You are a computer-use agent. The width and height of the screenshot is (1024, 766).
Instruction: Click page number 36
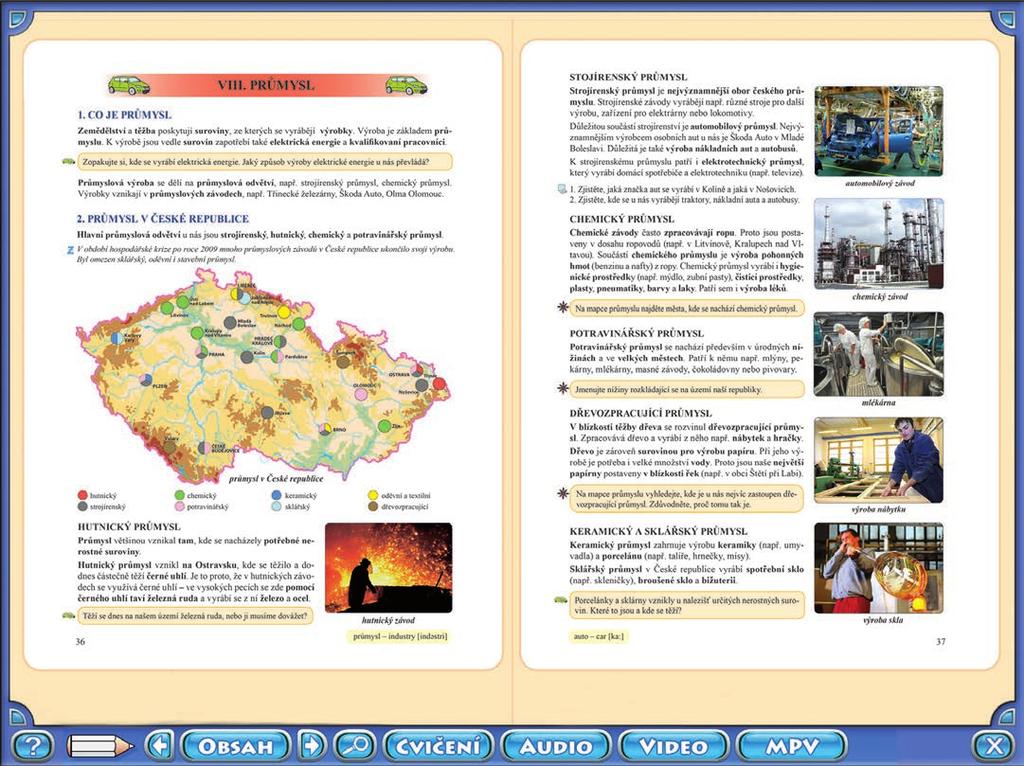pos(80,641)
